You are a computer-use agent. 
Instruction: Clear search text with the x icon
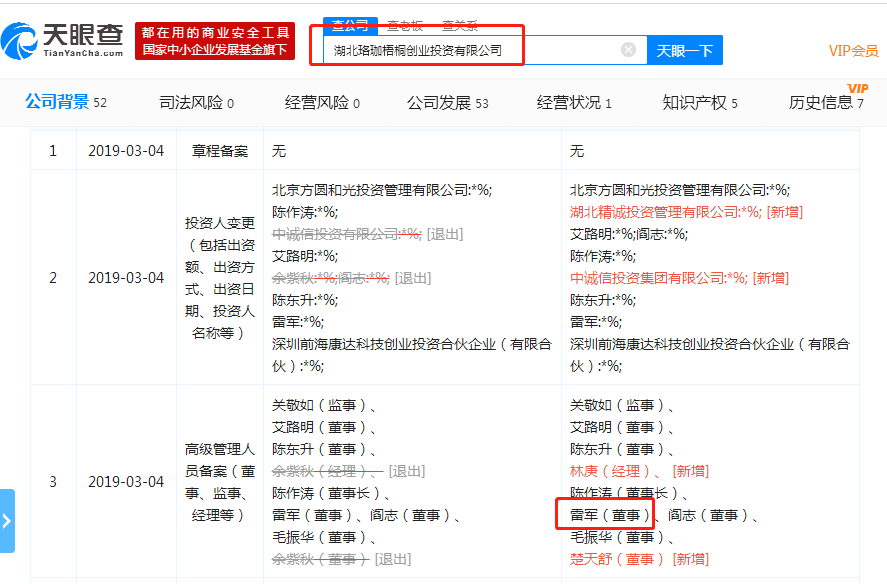click(628, 50)
